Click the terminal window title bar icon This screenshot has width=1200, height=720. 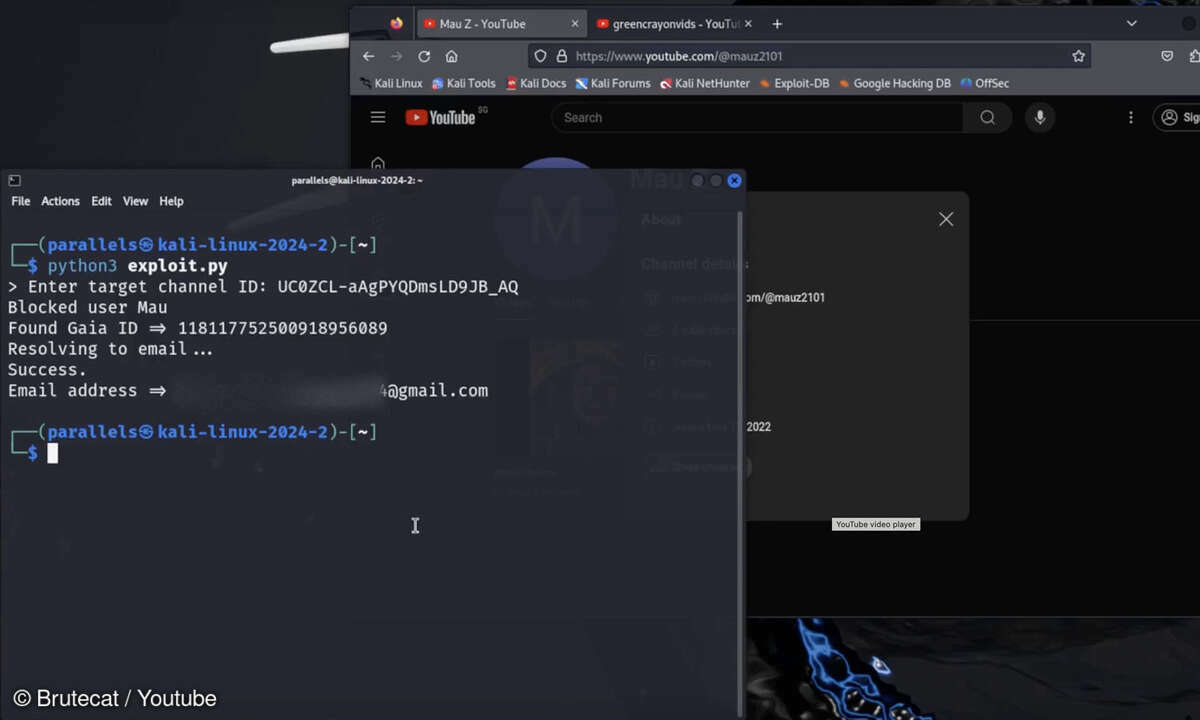click(14, 180)
